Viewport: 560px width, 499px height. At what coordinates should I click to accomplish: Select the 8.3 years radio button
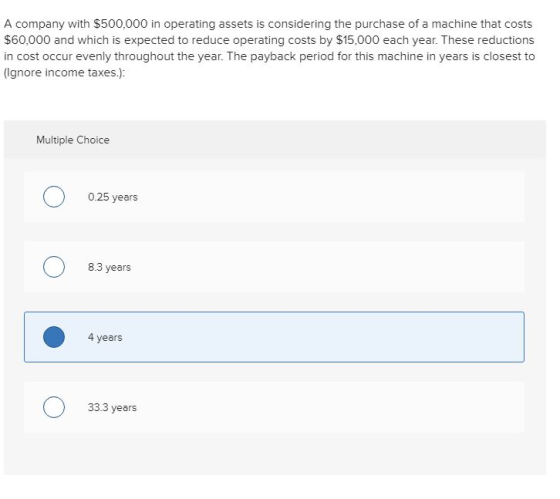point(54,267)
